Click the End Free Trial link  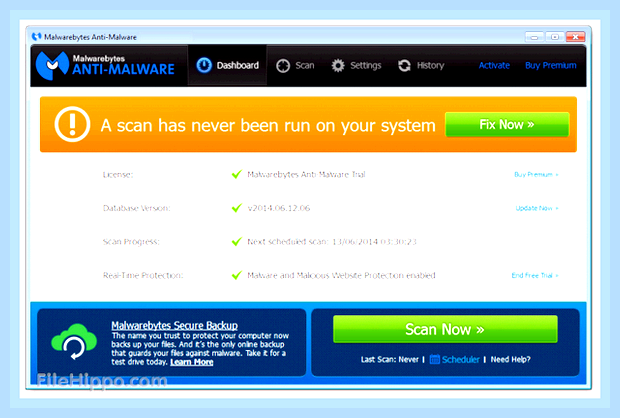[x=535, y=275]
